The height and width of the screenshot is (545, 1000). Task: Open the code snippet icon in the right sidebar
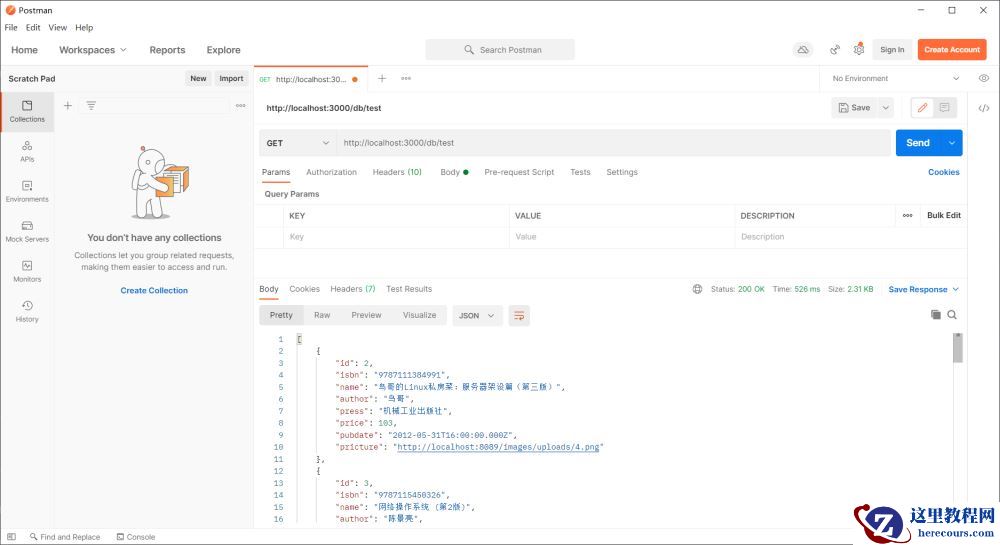click(x=984, y=108)
